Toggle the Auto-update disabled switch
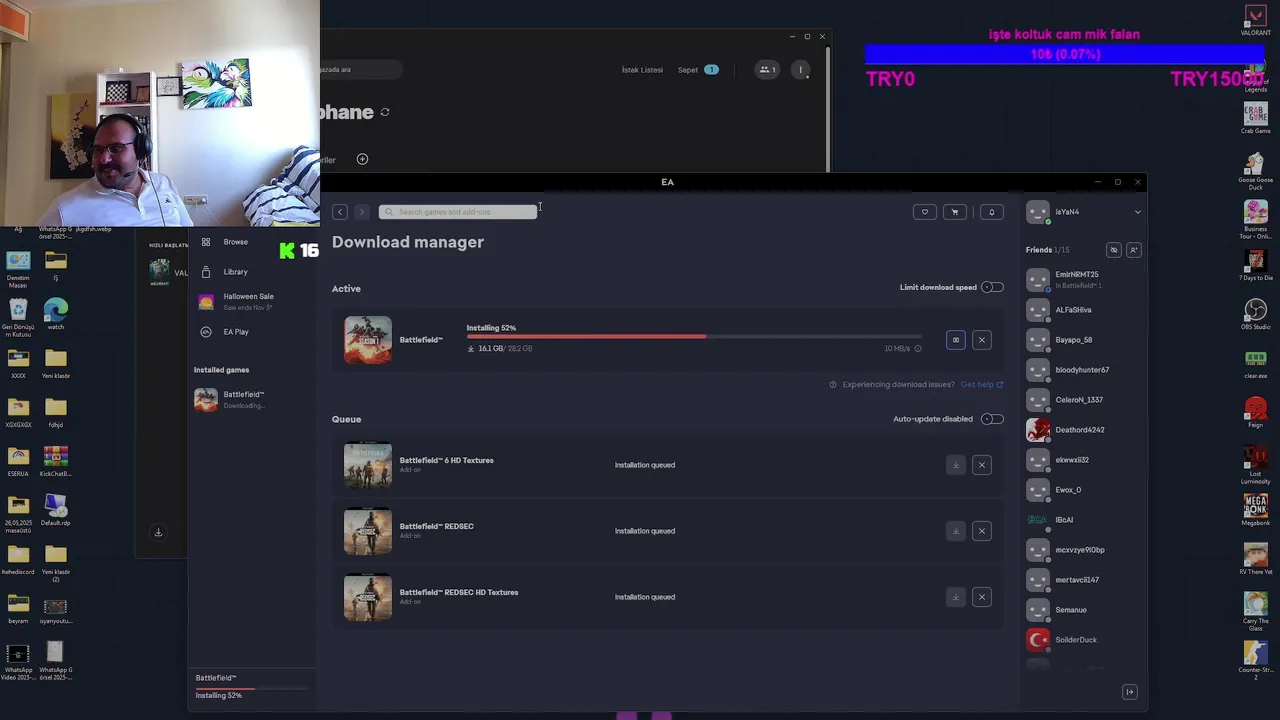1280x720 pixels. 992,419
